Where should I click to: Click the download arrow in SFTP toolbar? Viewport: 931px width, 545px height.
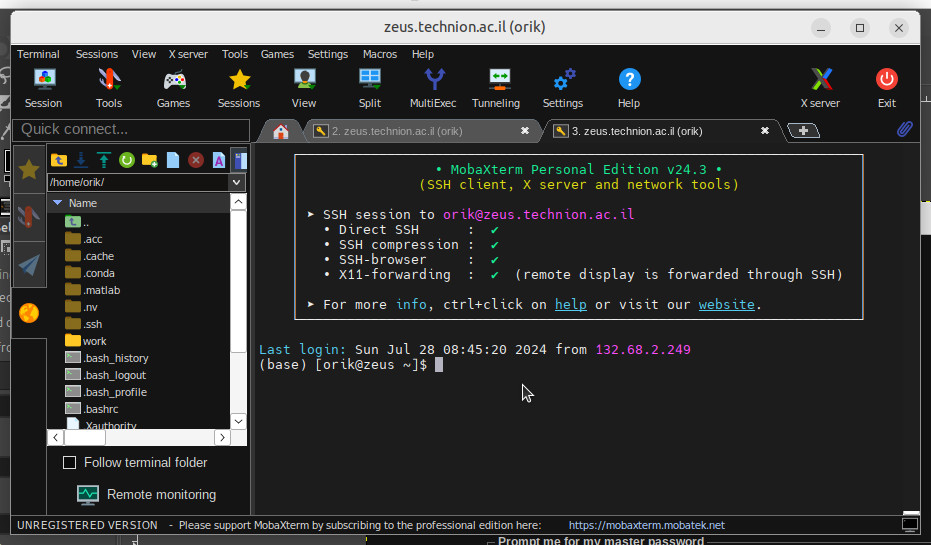point(81,160)
